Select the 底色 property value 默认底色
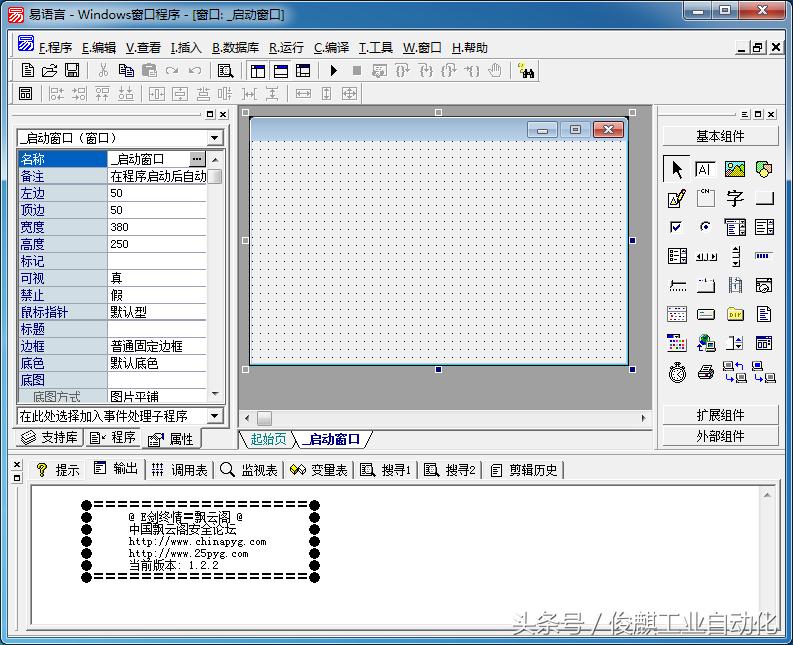 [157, 363]
